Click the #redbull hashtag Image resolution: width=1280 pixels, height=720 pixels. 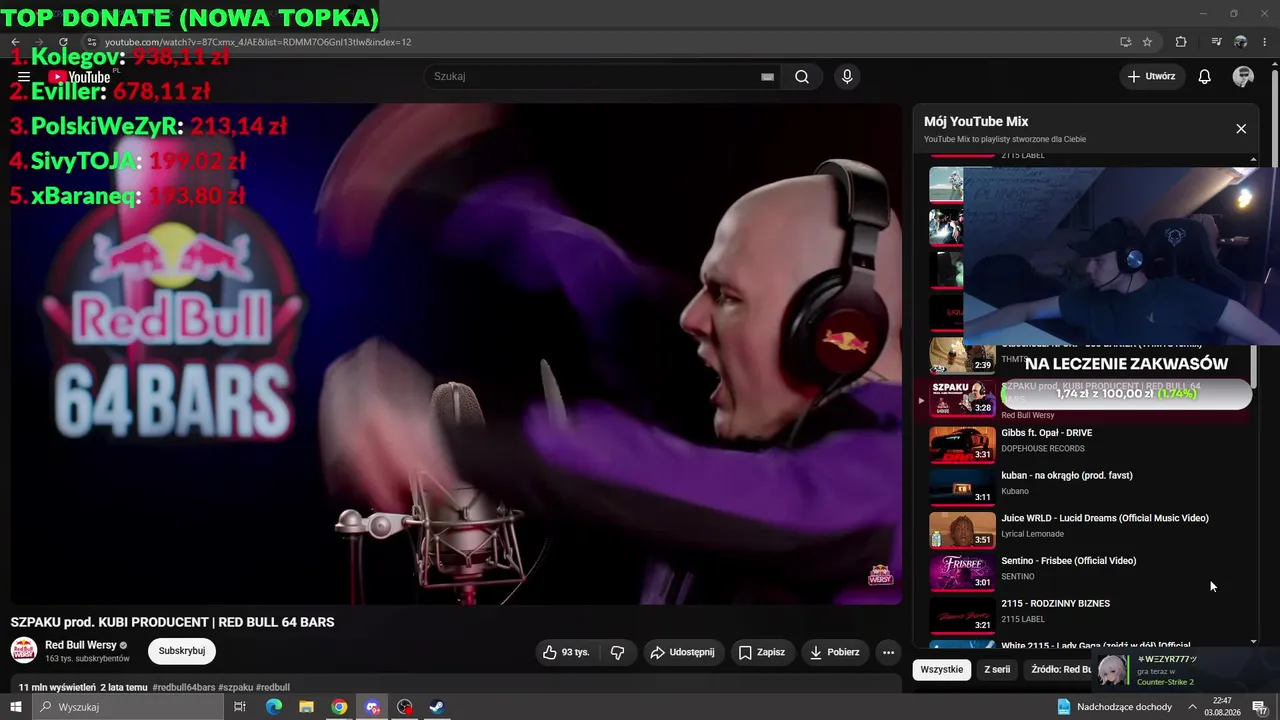pyautogui.click(x=273, y=688)
